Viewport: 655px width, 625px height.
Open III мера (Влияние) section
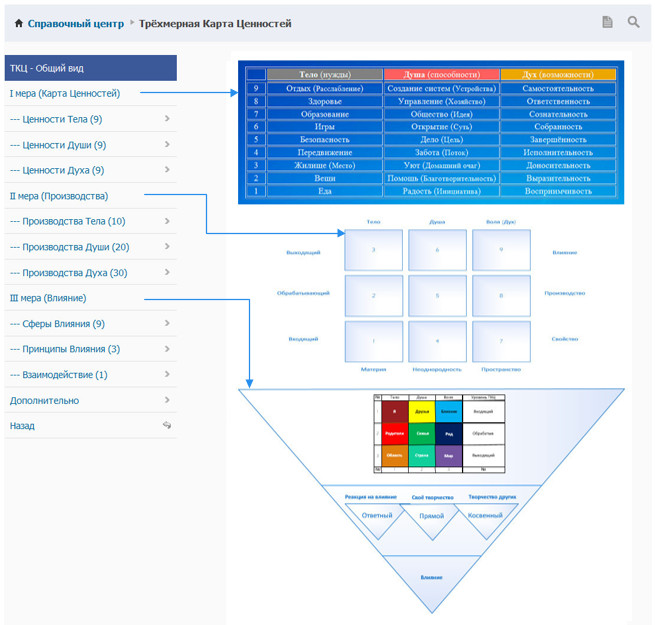48,298
